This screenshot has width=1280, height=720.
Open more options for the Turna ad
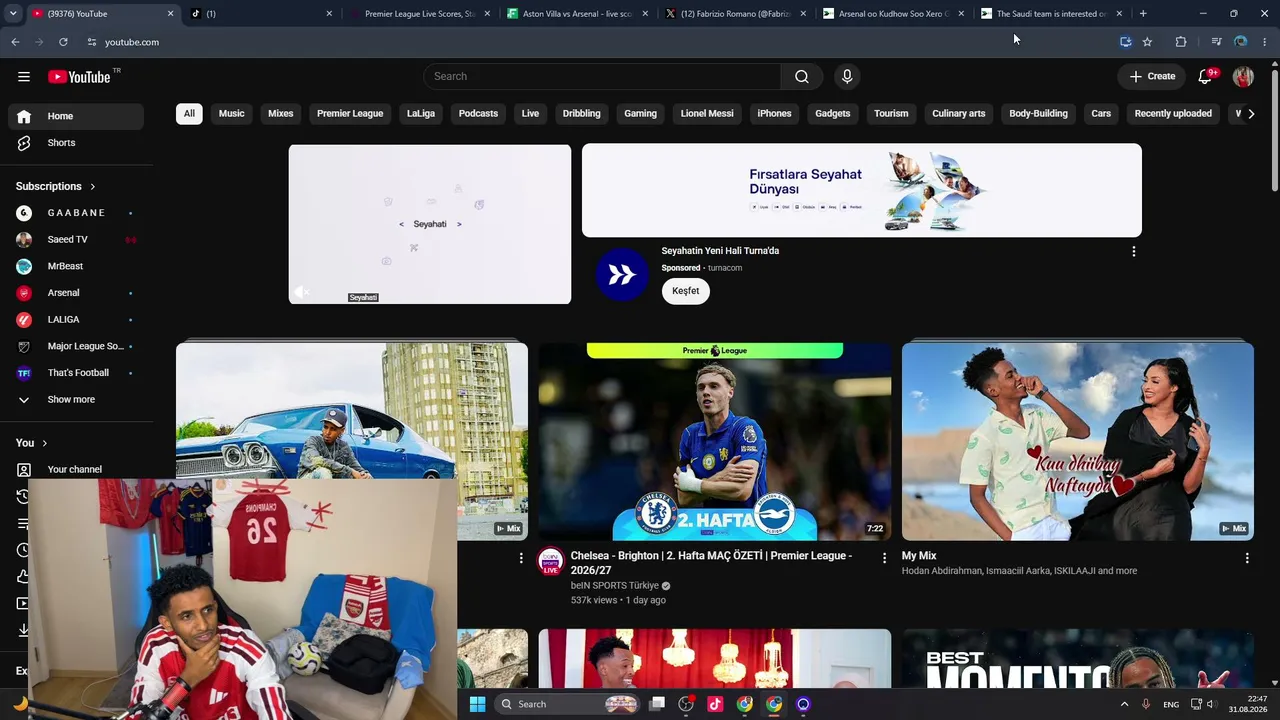tap(1133, 252)
